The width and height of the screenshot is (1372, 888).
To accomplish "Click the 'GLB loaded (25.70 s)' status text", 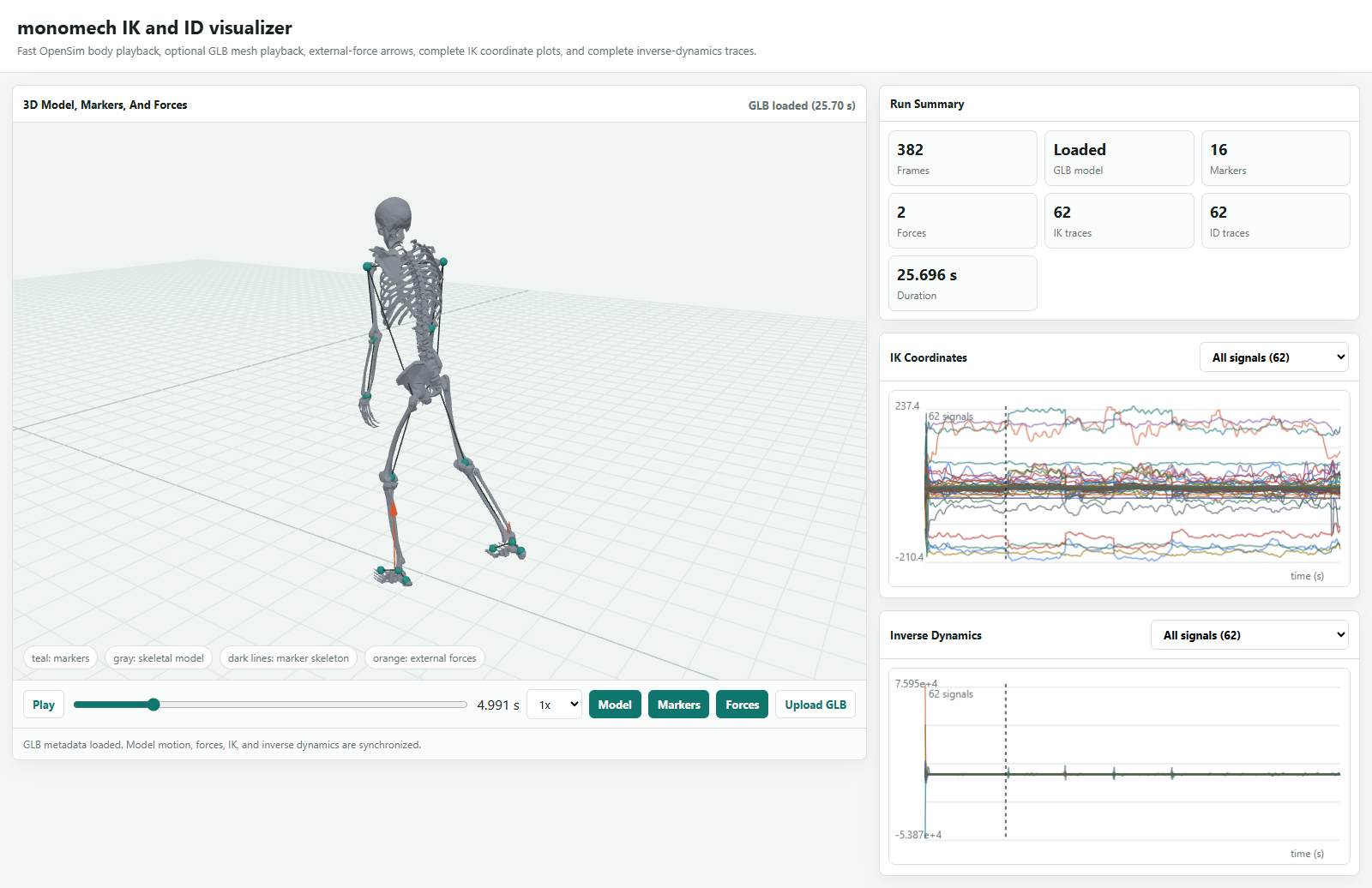I will [x=802, y=105].
